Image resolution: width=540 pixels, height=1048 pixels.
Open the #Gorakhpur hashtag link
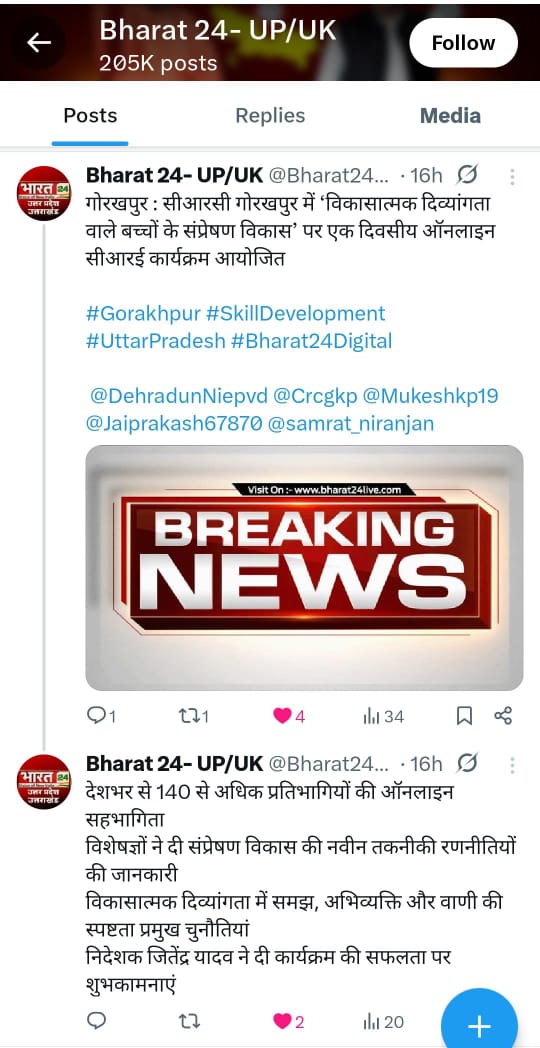[142, 313]
